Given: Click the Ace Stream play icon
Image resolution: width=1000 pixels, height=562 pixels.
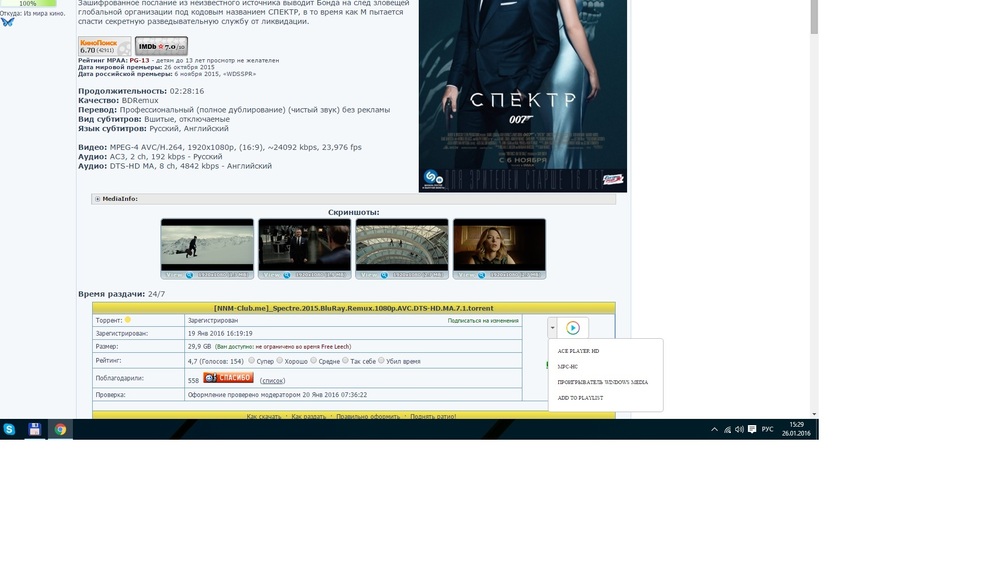Looking at the screenshot, I should (573, 328).
